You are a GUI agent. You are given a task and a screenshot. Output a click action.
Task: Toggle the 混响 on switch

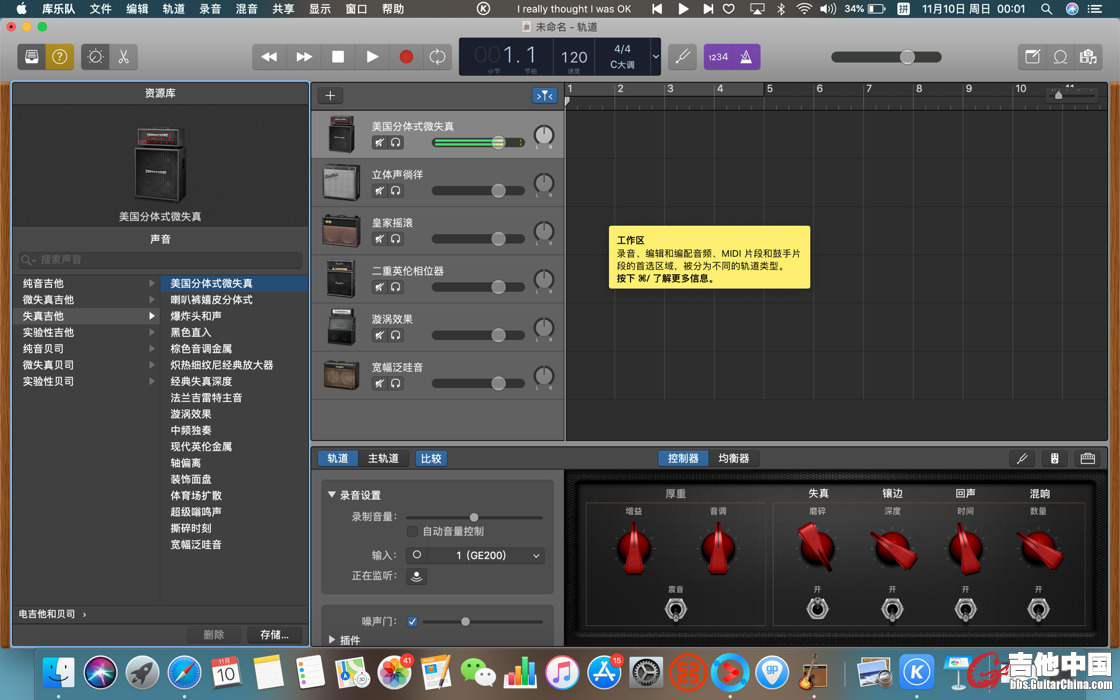tap(1038, 609)
